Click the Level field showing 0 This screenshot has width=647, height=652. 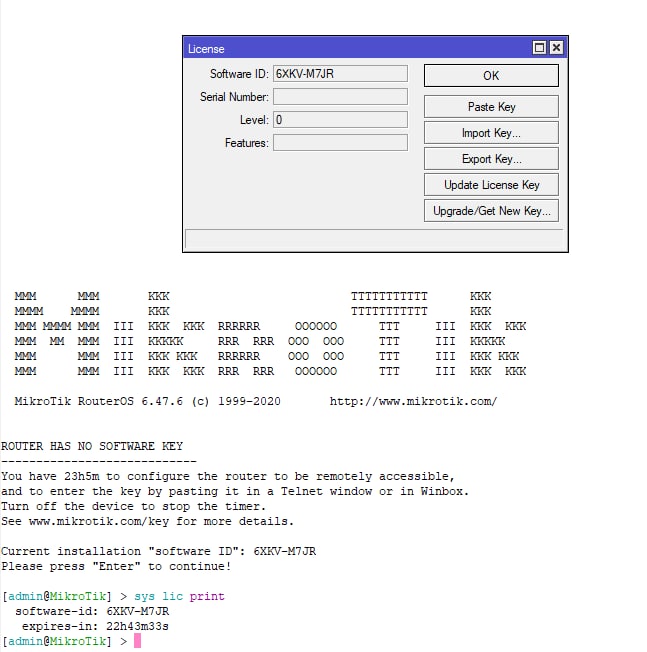click(x=340, y=120)
